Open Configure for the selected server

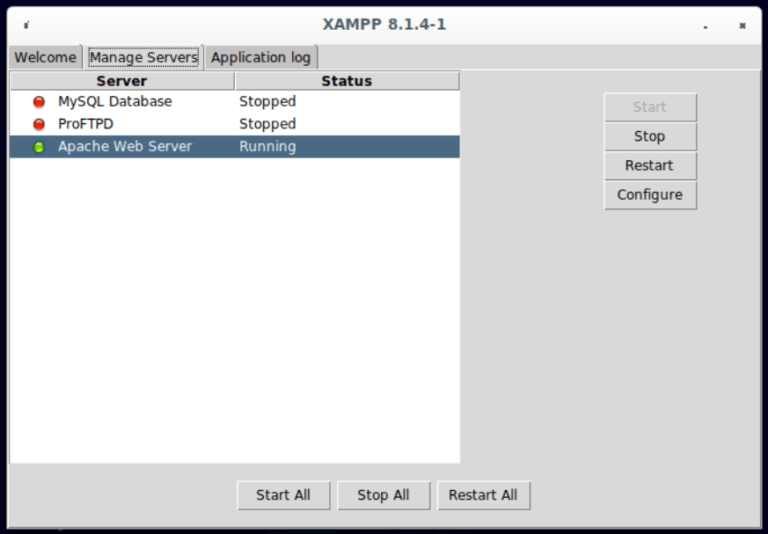650,195
